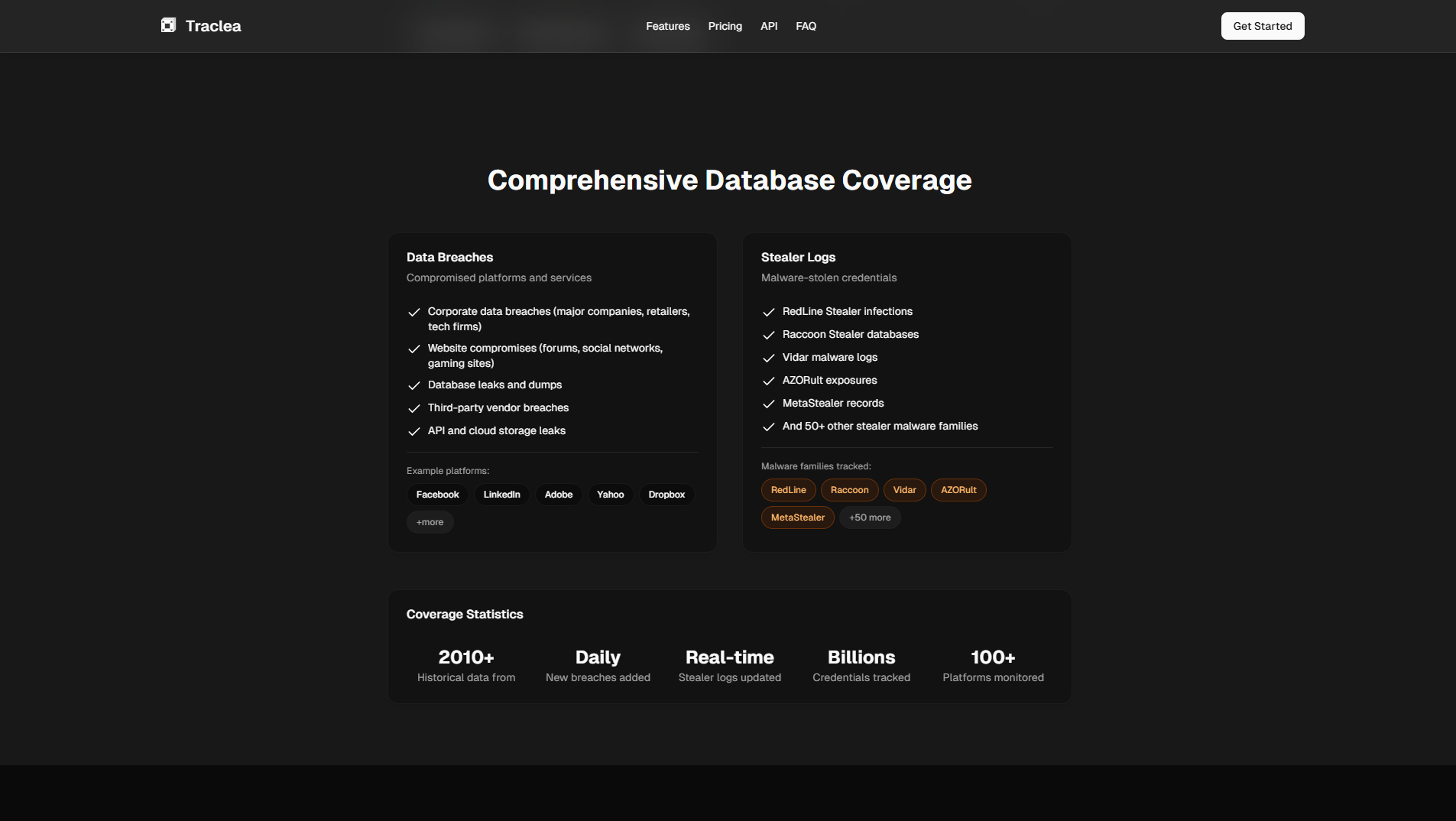Toggle the Raccoon malware family chip
This screenshot has width=1456, height=821.
pyautogui.click(x=849, y=490)
